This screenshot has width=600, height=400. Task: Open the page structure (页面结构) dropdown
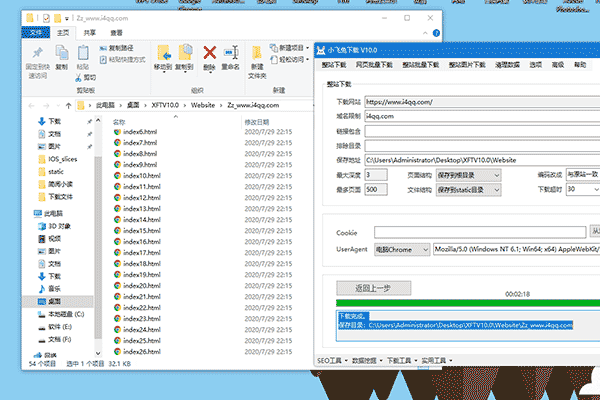[x=468, y=175]
